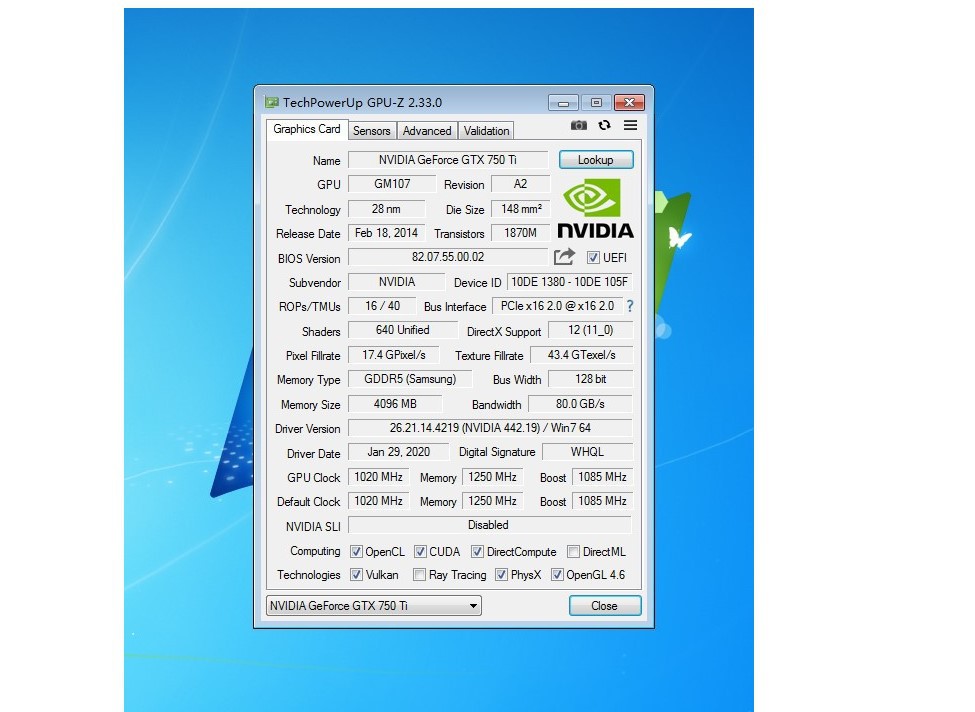Click the Memory field in Default Clock row

492,501
